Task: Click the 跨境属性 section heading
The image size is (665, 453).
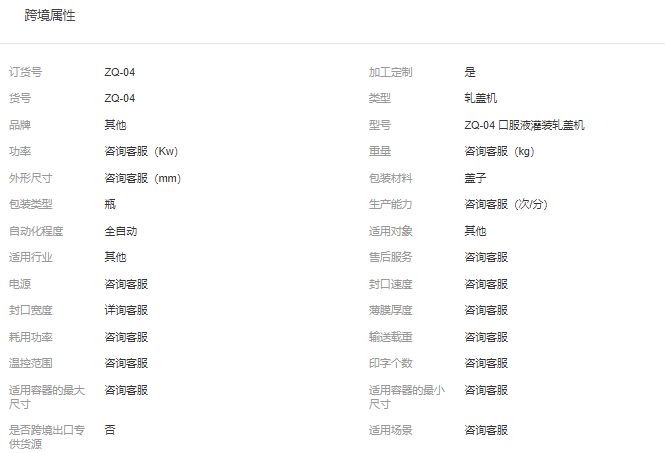Action: click(50, 16)
